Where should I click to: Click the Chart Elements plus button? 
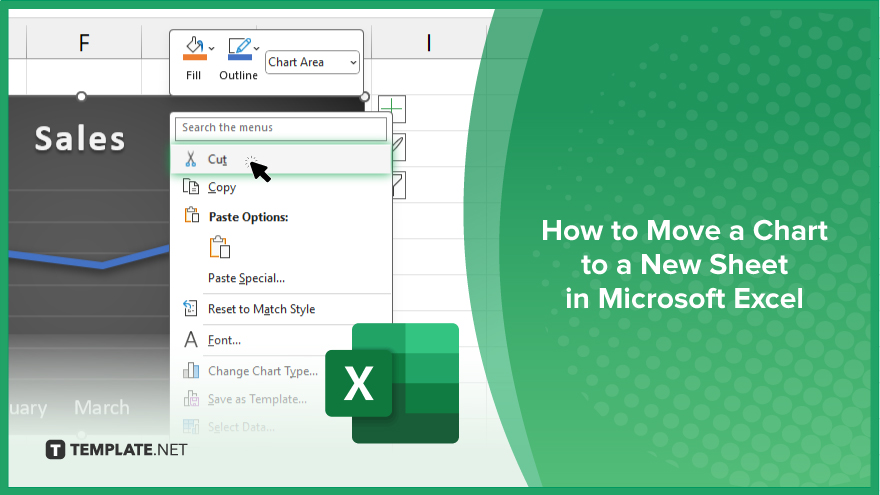[x=392, y=109]
